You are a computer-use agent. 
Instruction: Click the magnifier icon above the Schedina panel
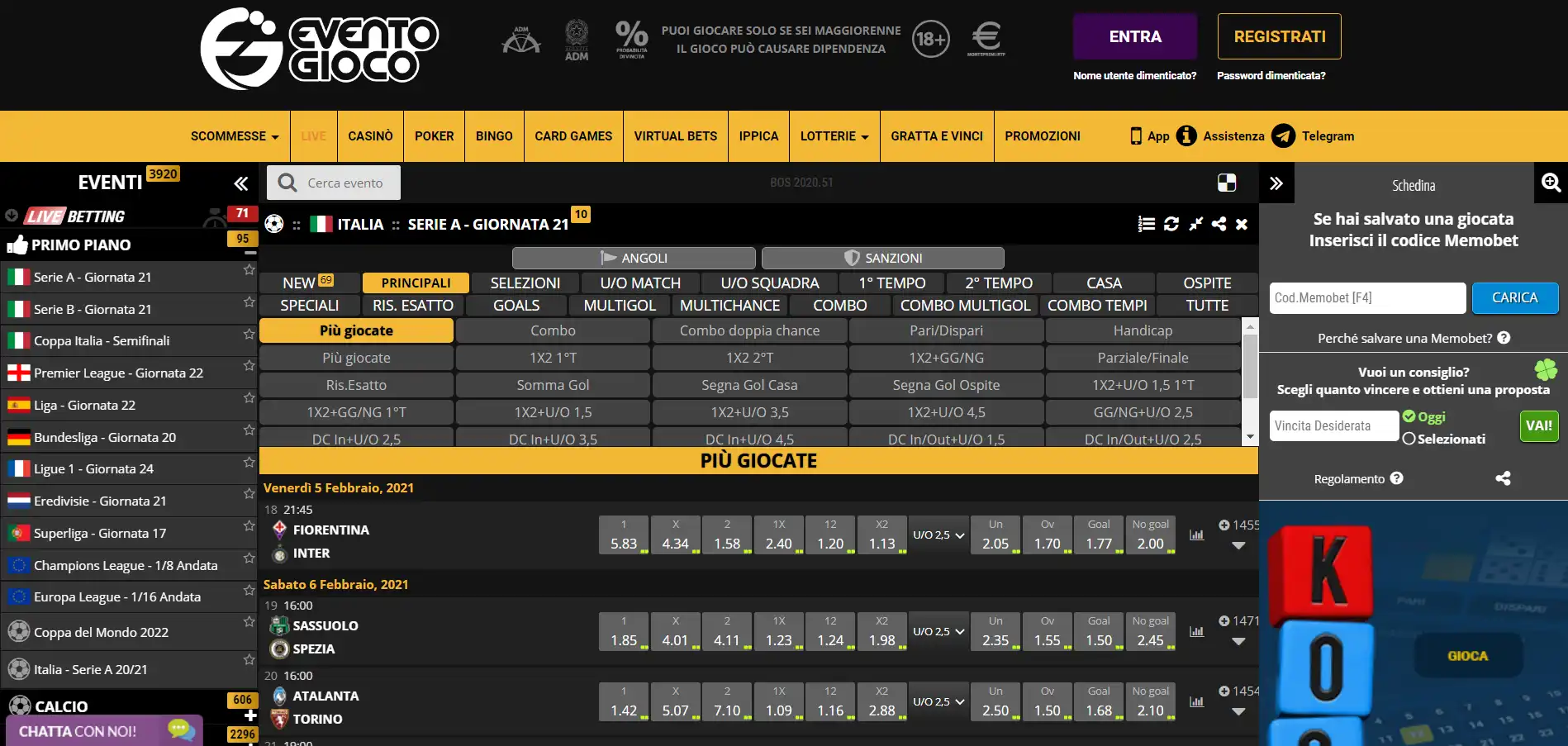[1551, 183]
